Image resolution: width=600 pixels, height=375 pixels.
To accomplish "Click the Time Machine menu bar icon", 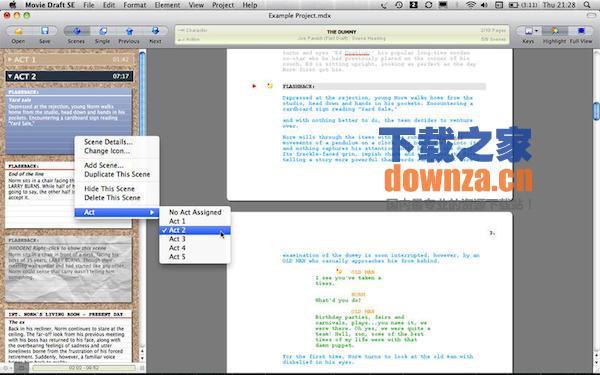I will click(399, 5).
